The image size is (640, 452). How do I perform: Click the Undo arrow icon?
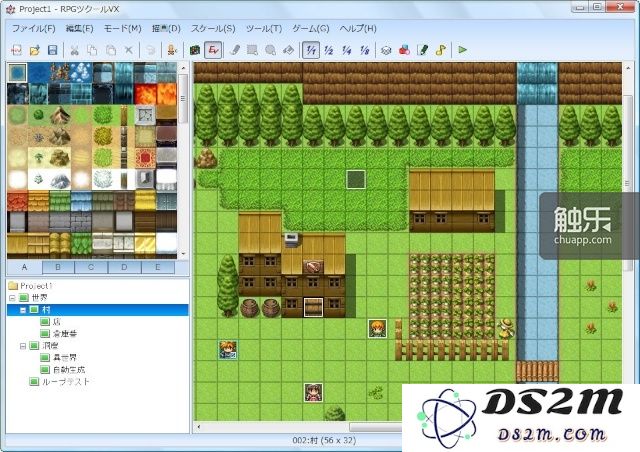coord(151,50)
